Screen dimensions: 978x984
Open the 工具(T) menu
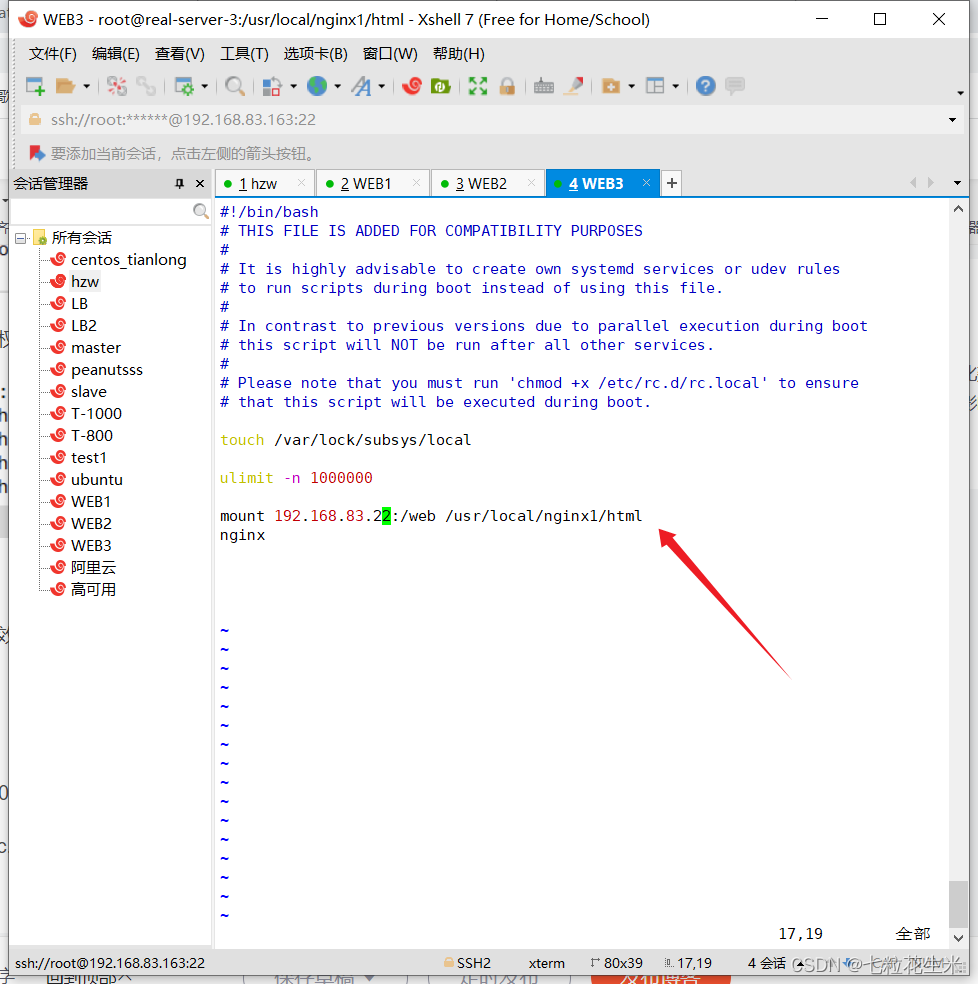(x=244, y=54)
